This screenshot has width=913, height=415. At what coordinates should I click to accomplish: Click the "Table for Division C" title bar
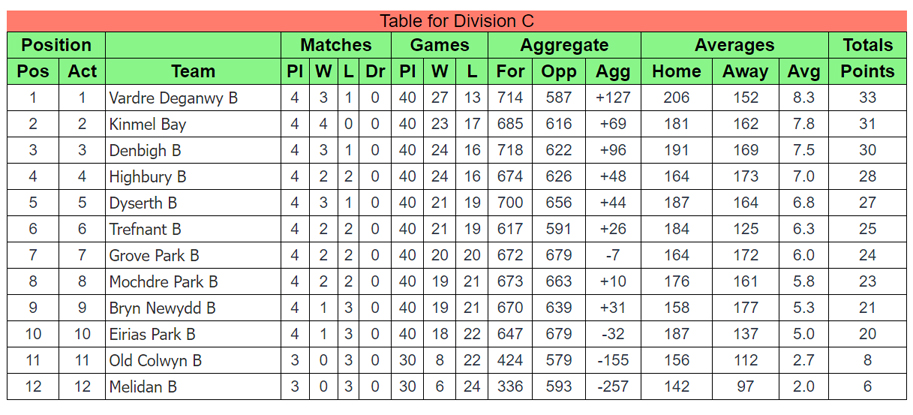pos(457,20)
